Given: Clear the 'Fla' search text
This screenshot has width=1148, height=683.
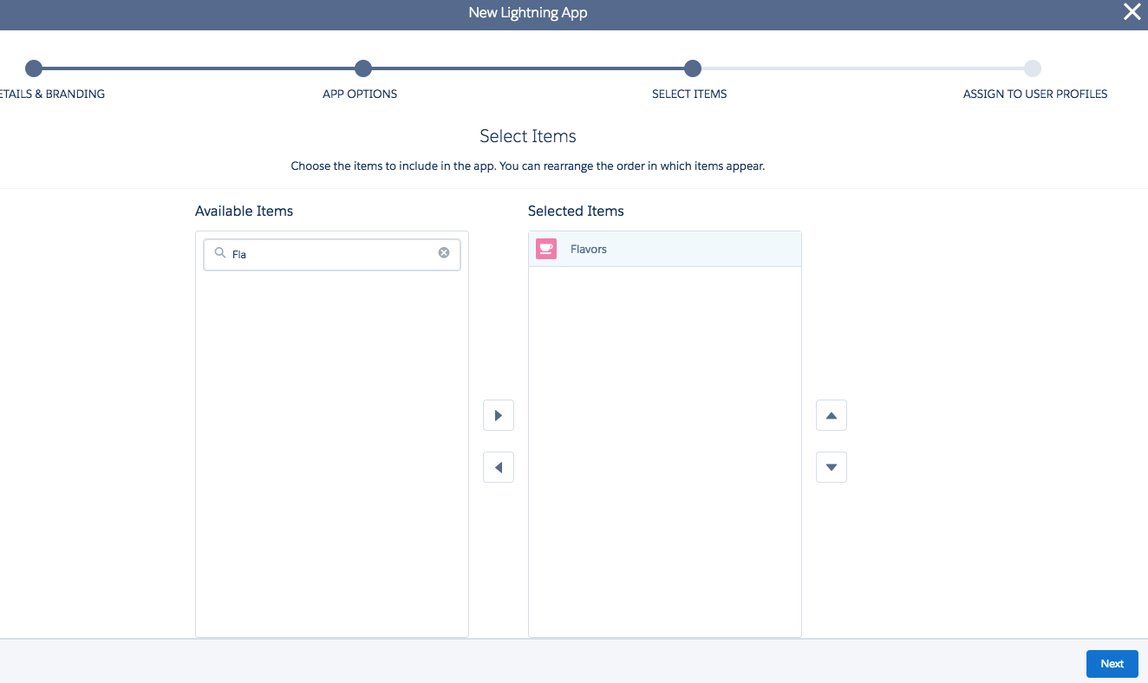Looking at the screenshot, I should [444, 253].
